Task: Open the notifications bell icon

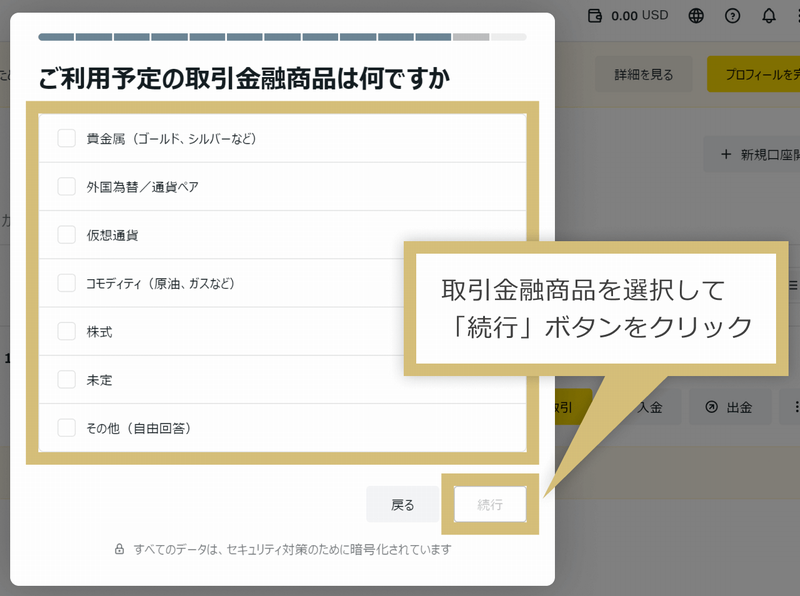Action: tap(769, 16)
